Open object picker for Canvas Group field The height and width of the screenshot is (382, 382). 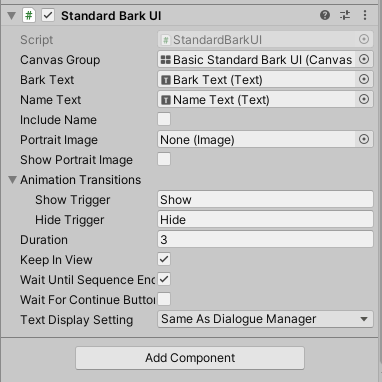coord(364,59)
